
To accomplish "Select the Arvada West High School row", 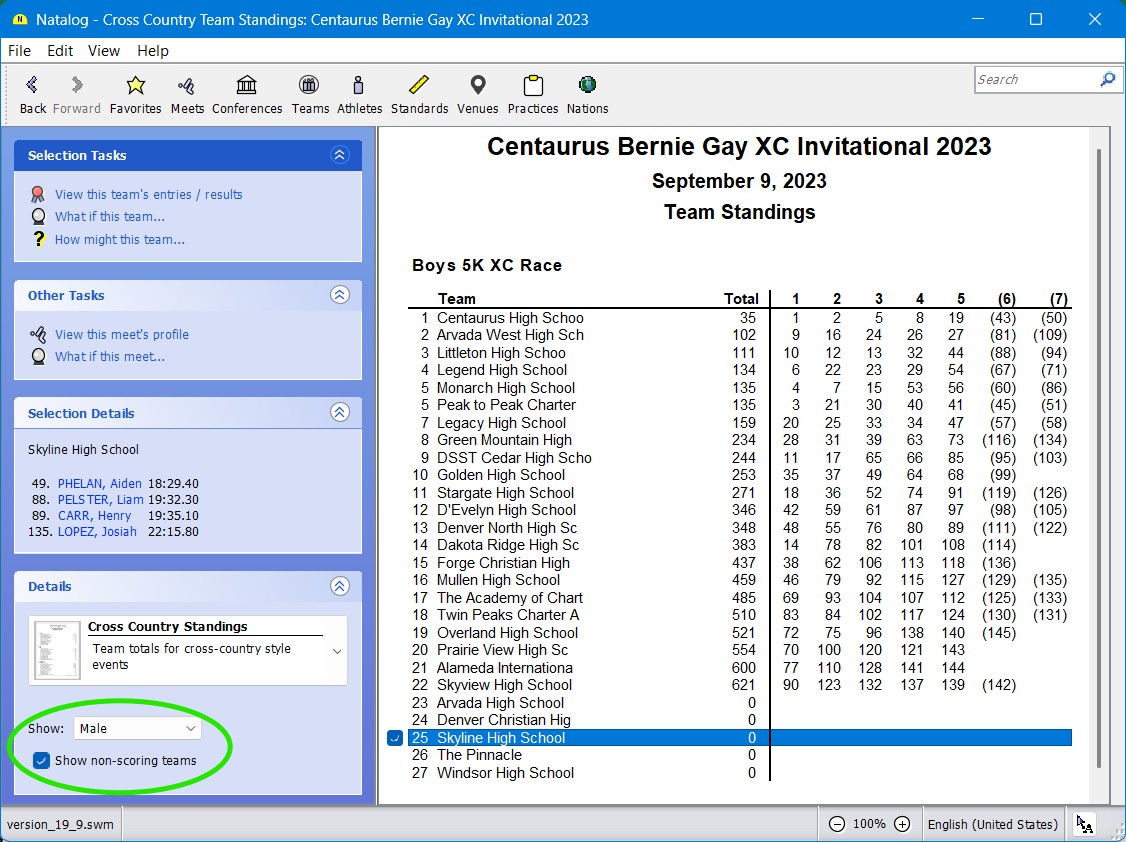I will 740,335.
